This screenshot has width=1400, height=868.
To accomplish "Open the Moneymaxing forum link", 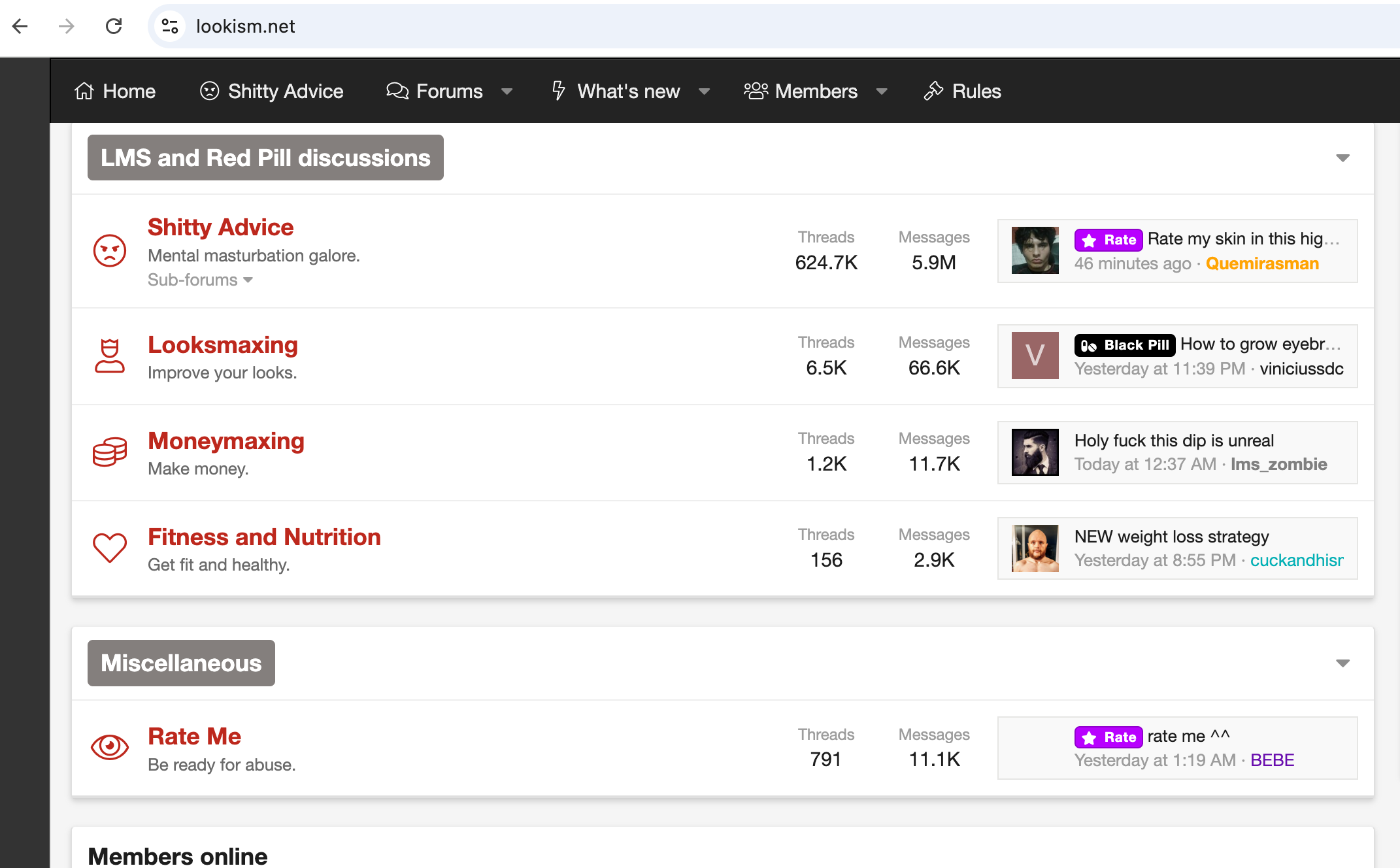I will 225,441.
